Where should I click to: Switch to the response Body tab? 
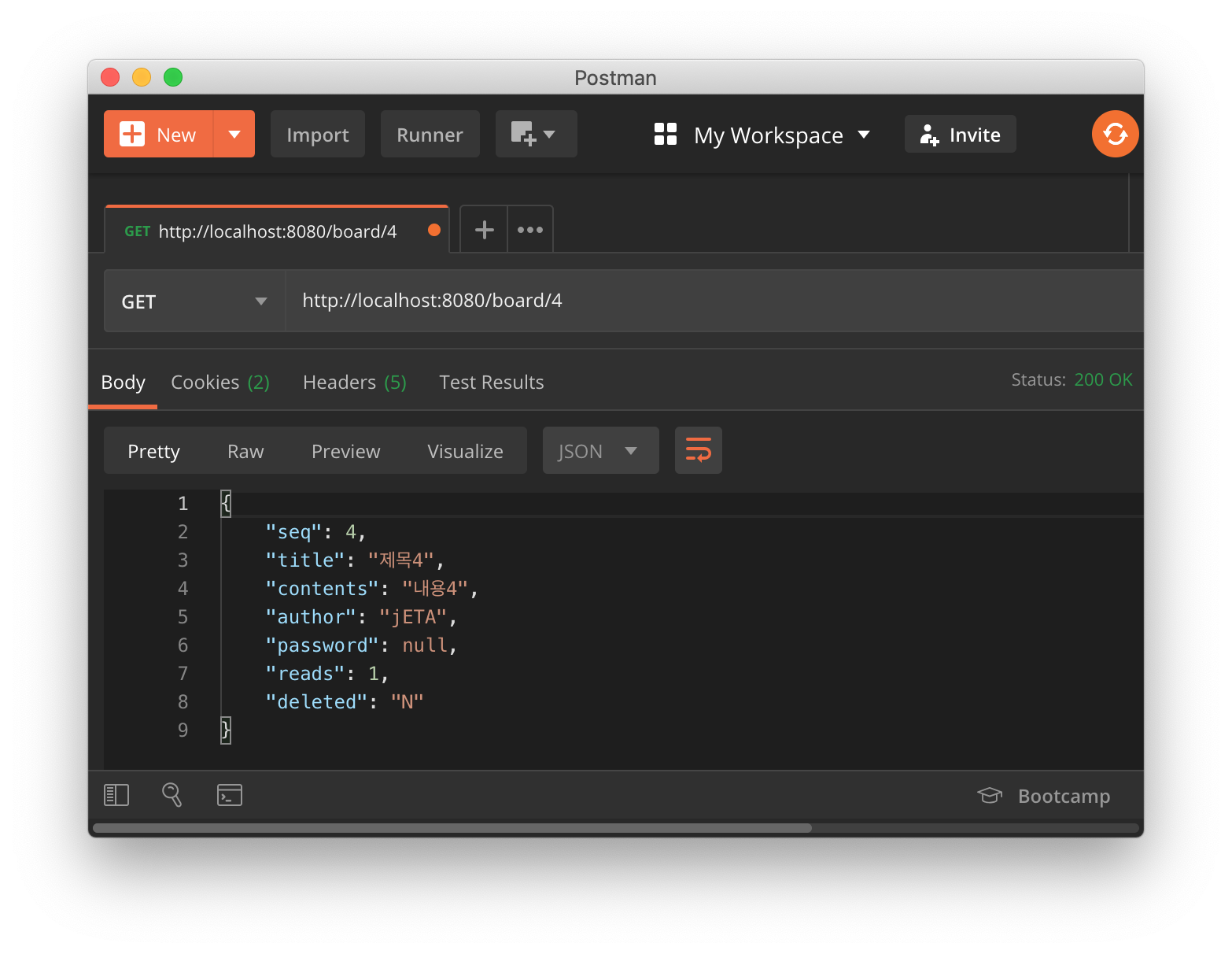coord(123,383)
